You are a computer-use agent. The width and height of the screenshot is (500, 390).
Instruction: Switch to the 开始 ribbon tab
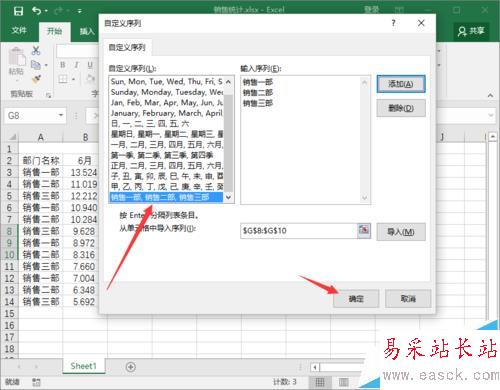click(54, 31)
